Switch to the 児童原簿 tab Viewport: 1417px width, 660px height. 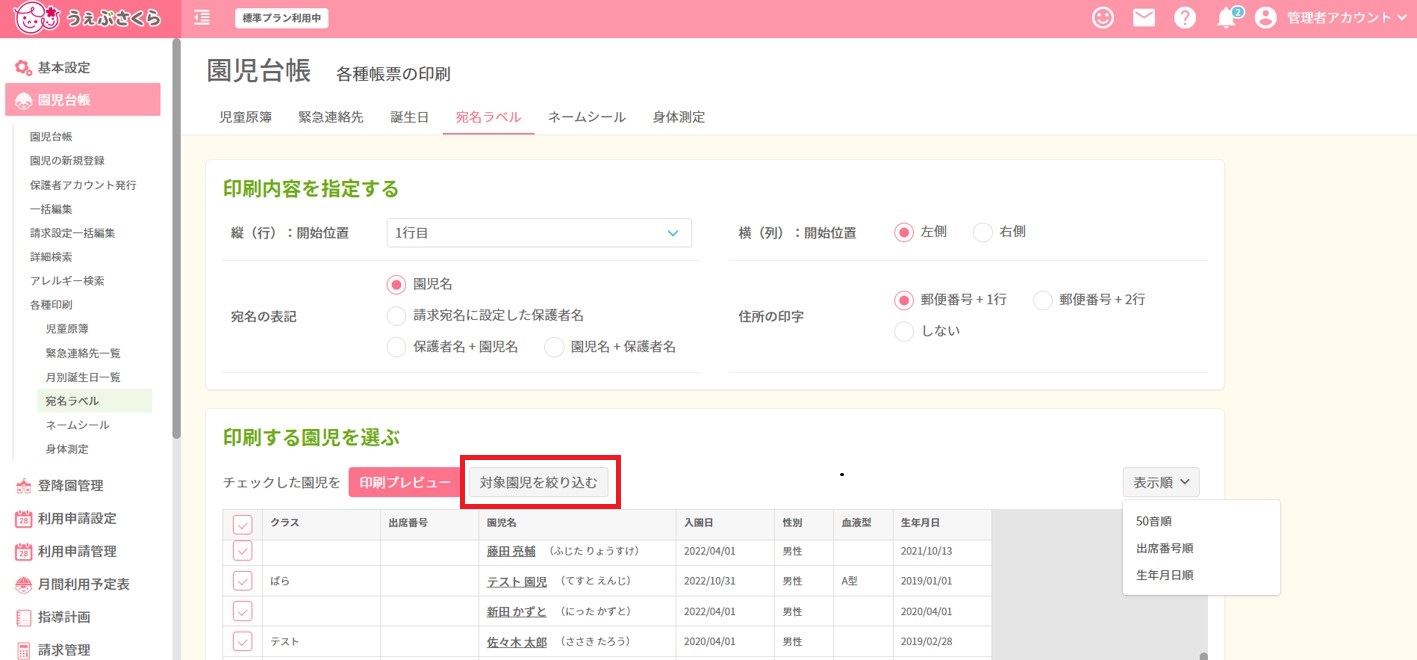tap(243, 117)
